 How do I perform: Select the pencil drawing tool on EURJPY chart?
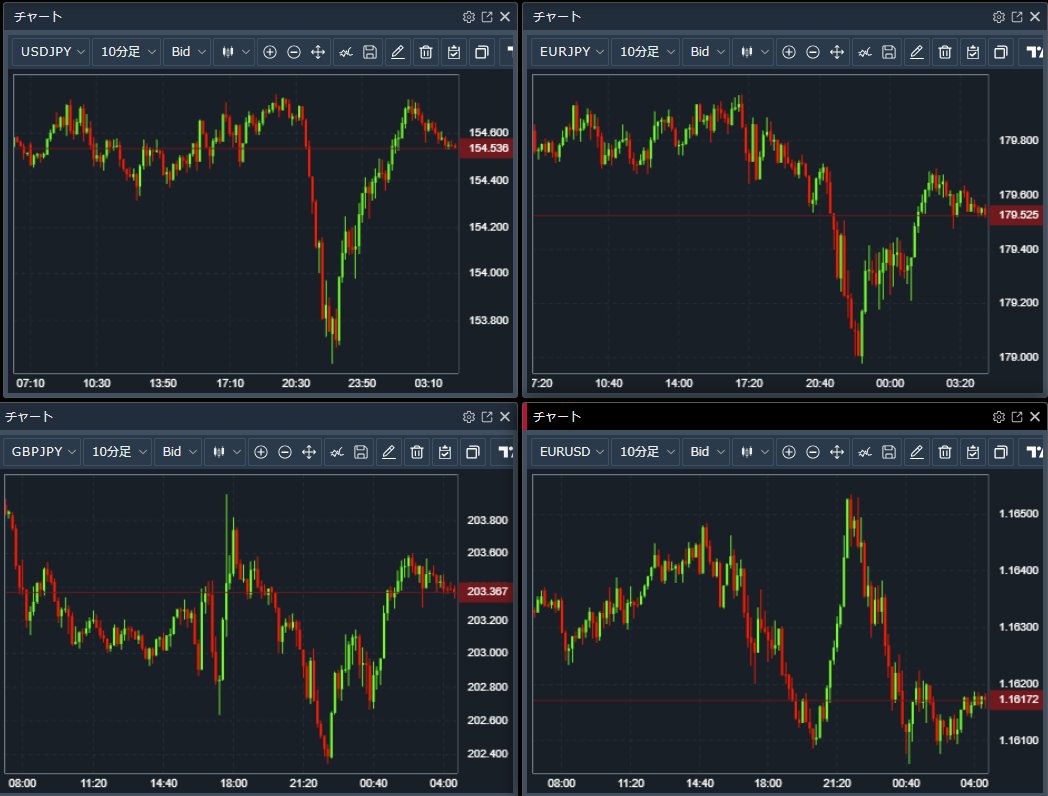(917, 51)
